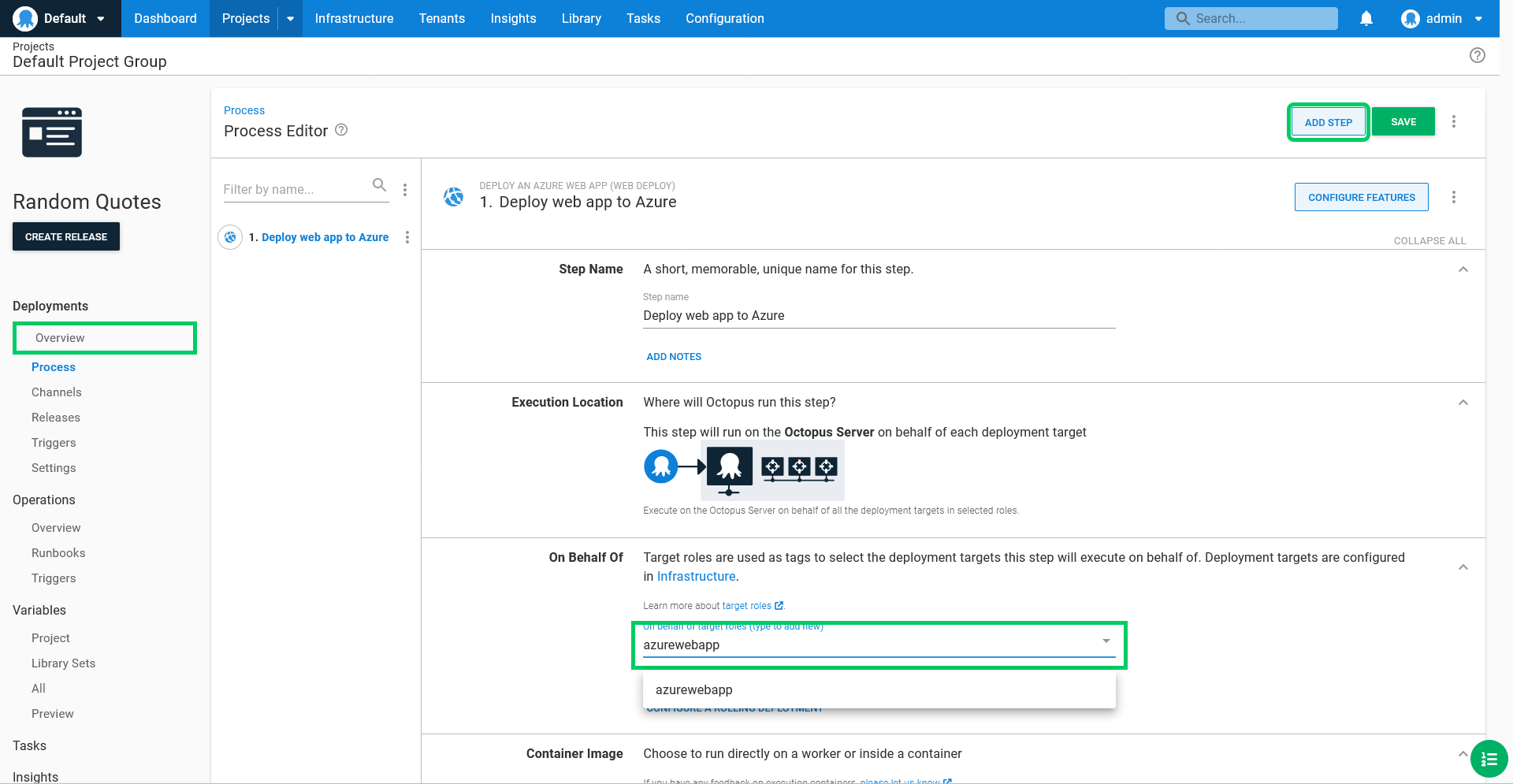Open overflow menu beside Configure Features
1513x784 pixels.
pos(1454,197)
